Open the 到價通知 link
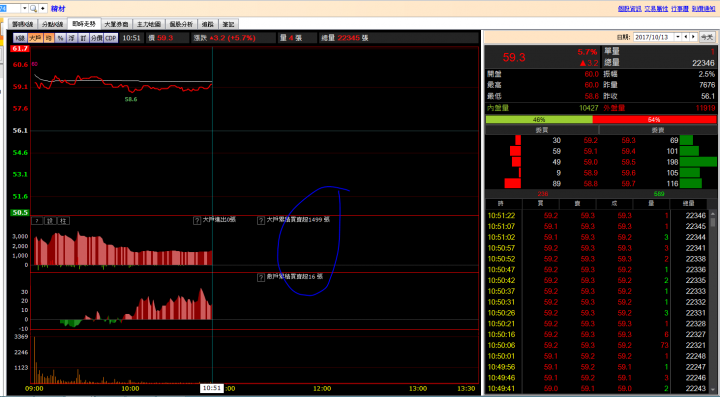This screenshot has height=397, width=720. click(703, 9)
